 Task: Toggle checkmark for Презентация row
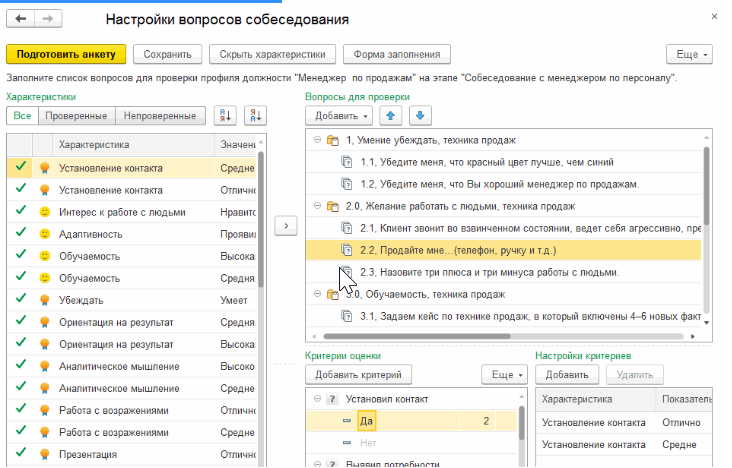21,452
